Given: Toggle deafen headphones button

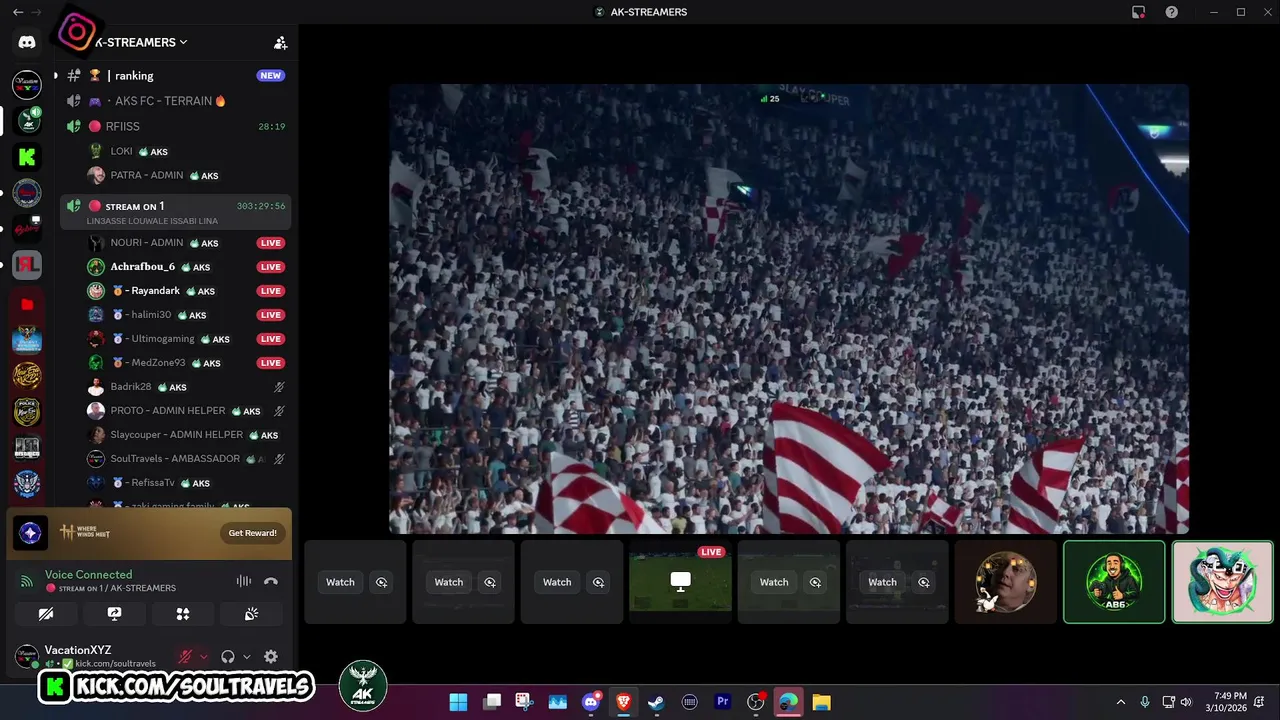Looking at the screenshot, I should (x=228, y=657).
